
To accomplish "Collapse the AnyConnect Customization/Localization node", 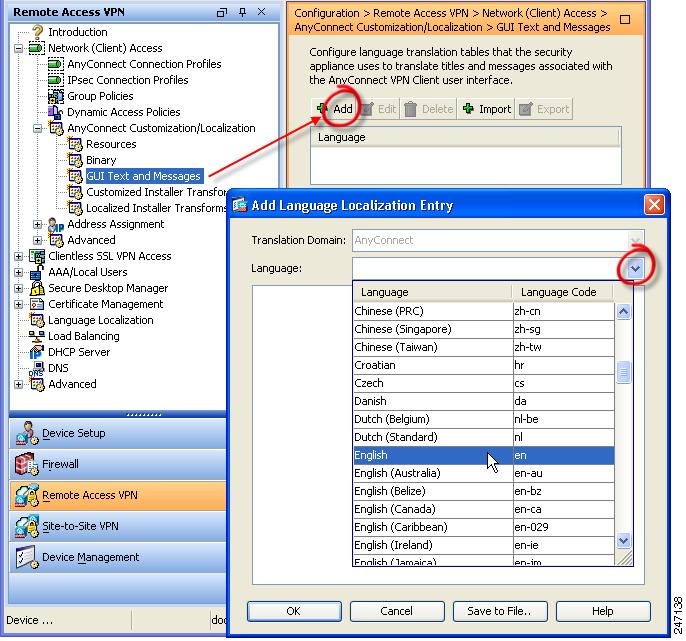I will coord(38,128).
